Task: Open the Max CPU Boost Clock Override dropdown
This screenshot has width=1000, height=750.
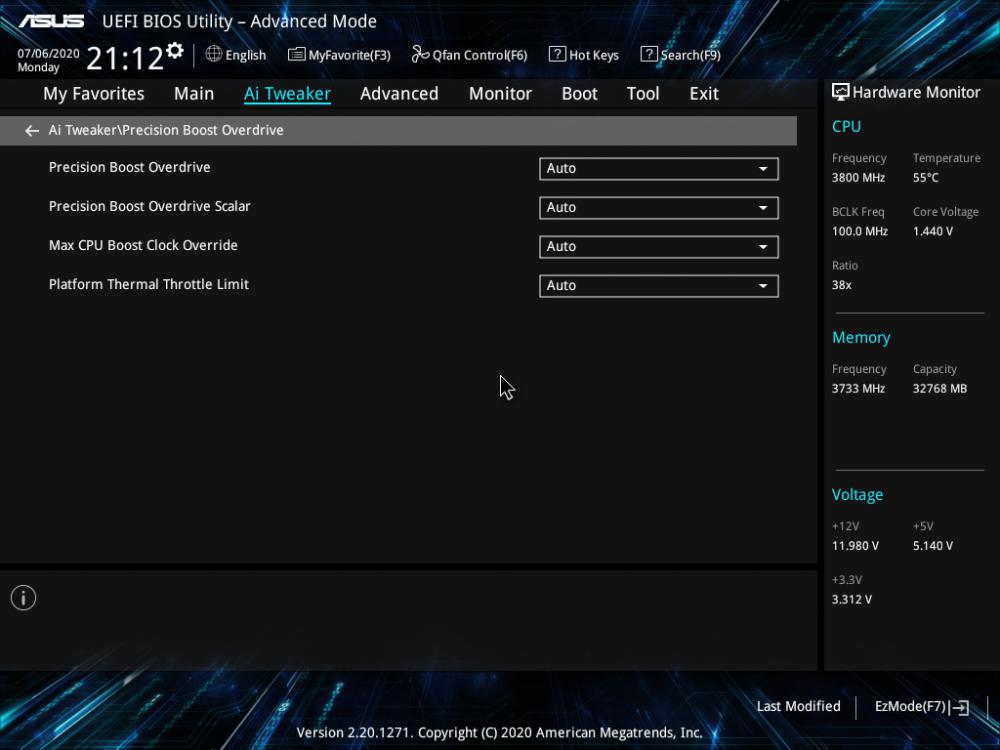Action: pos(659,247)
